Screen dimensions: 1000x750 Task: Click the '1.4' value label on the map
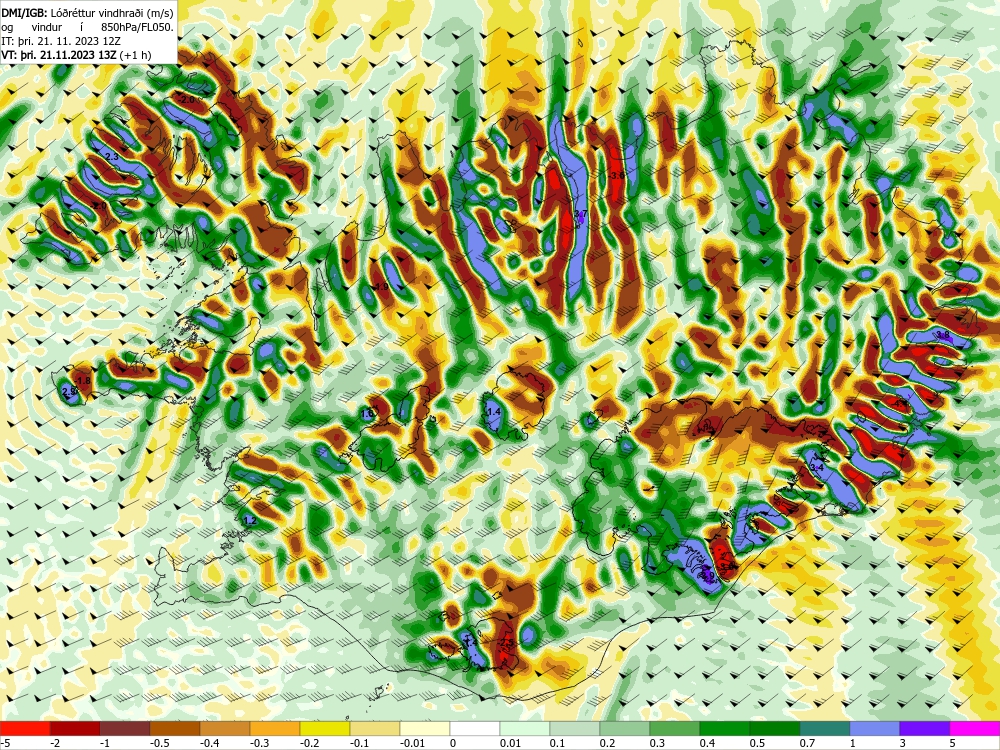494,412
